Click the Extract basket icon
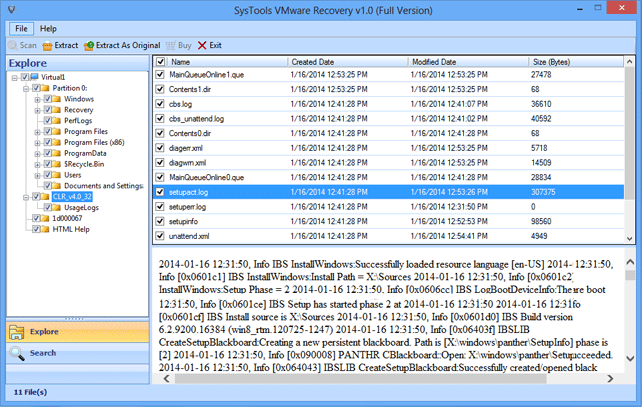The width and height of the screenshot is (642, 407). click(x=47, y=46)
